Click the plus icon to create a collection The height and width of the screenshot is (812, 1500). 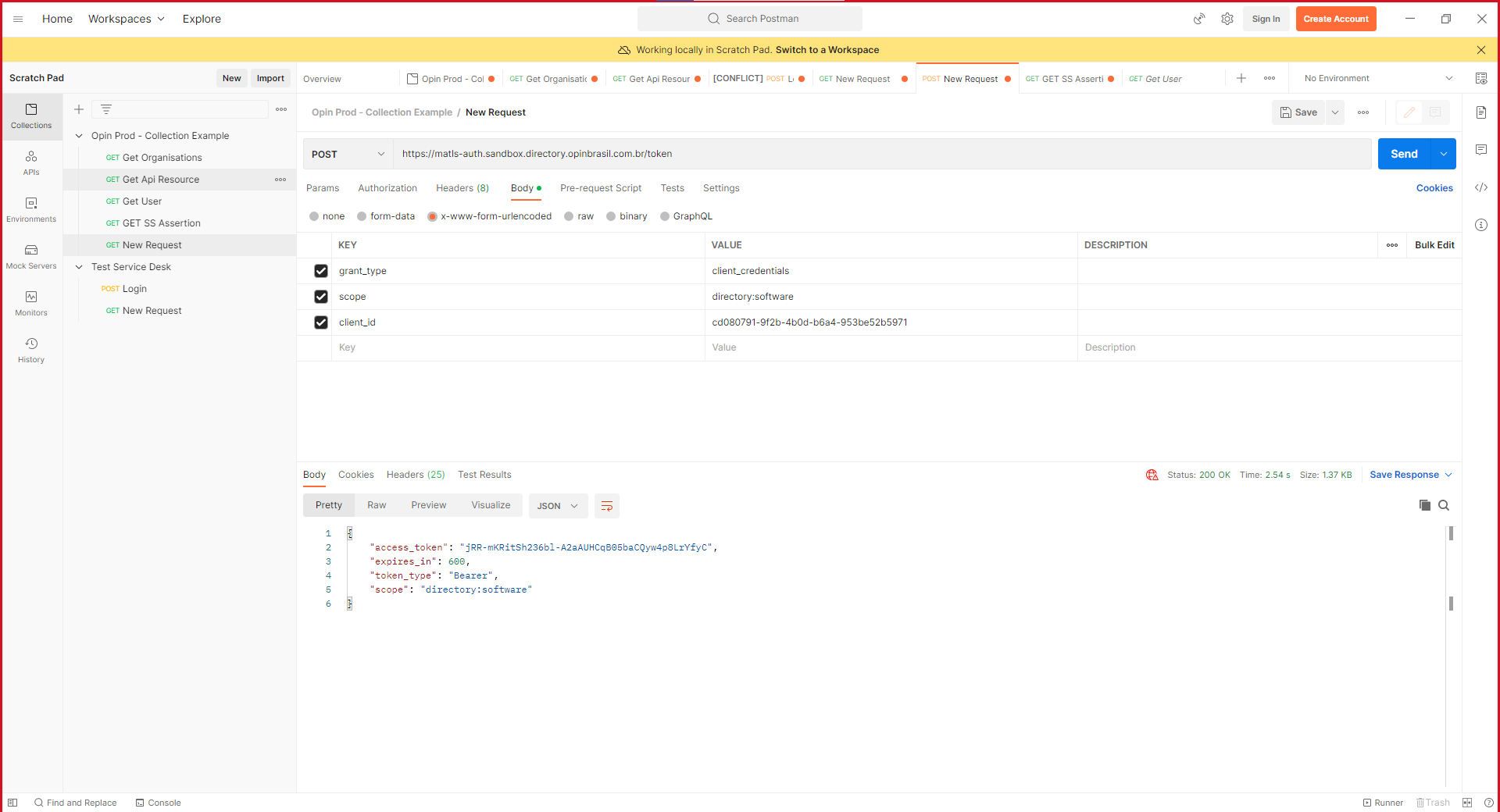[x=79, y=109]
